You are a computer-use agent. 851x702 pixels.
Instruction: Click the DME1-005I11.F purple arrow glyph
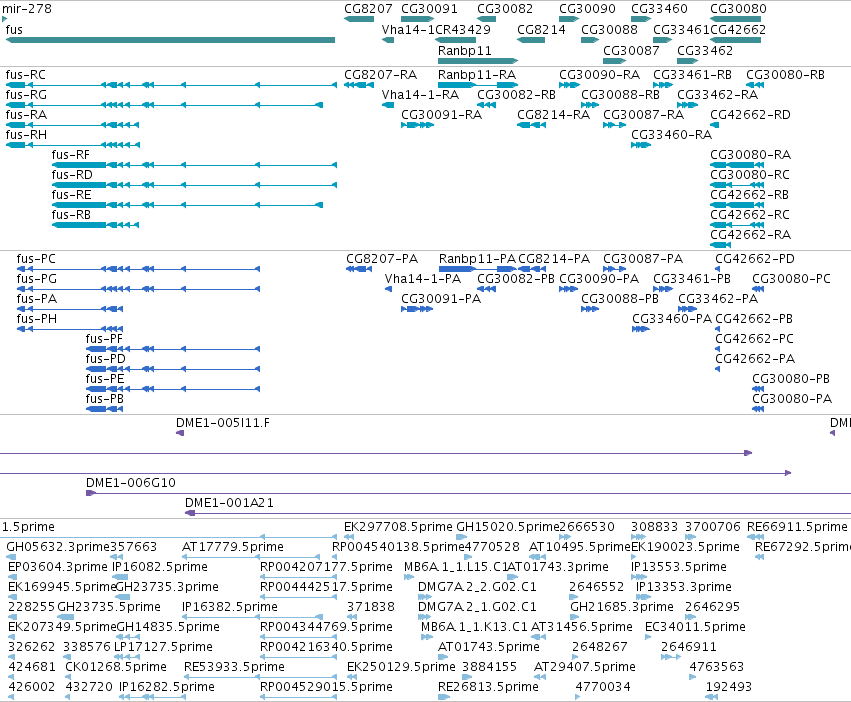pos(180,433)
